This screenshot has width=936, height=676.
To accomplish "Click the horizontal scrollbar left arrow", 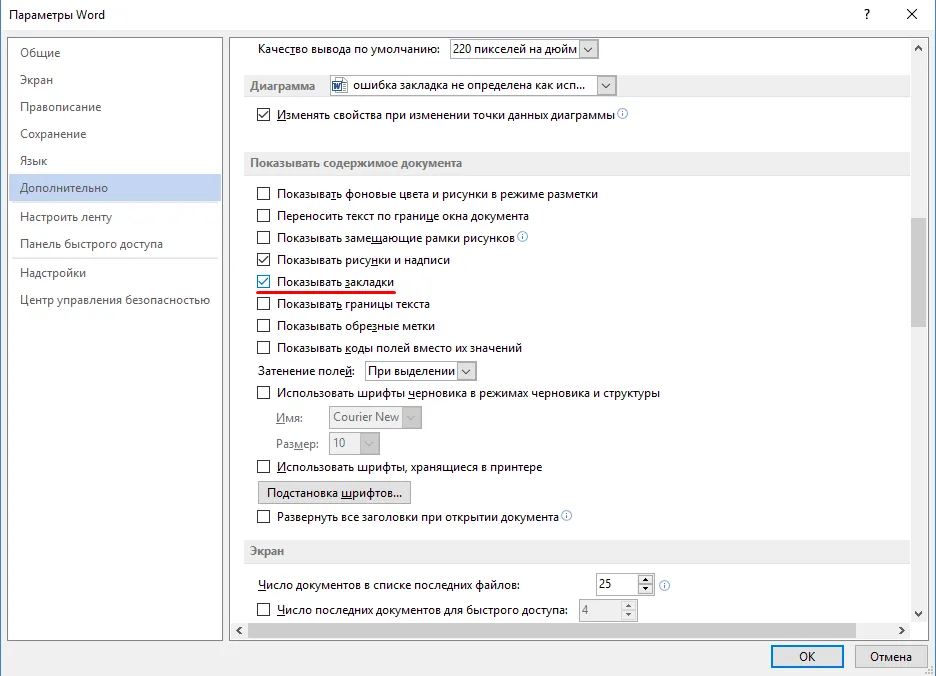I will (239, 630).
